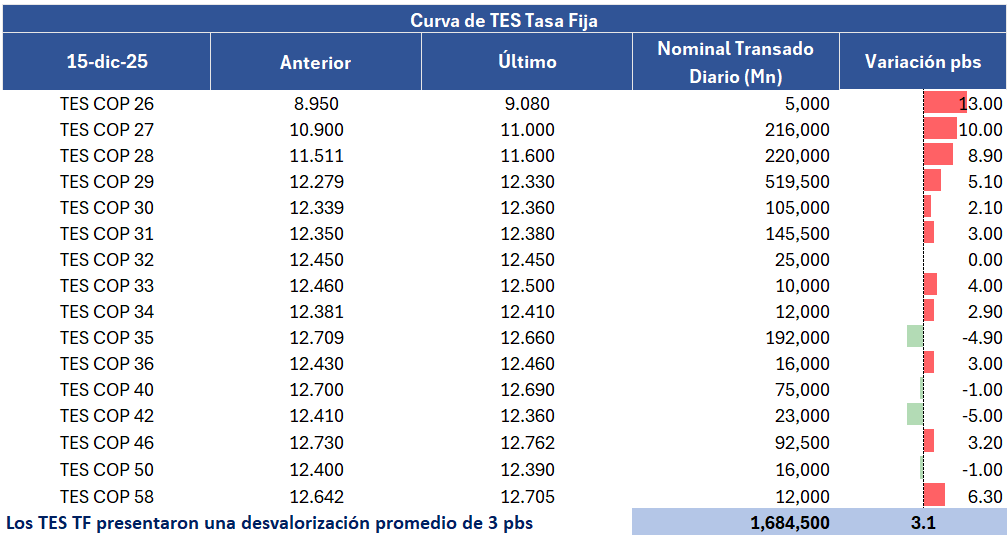Click the 'Curva de TES Tasa Fija' title
1008x535 pixels.
504,19
